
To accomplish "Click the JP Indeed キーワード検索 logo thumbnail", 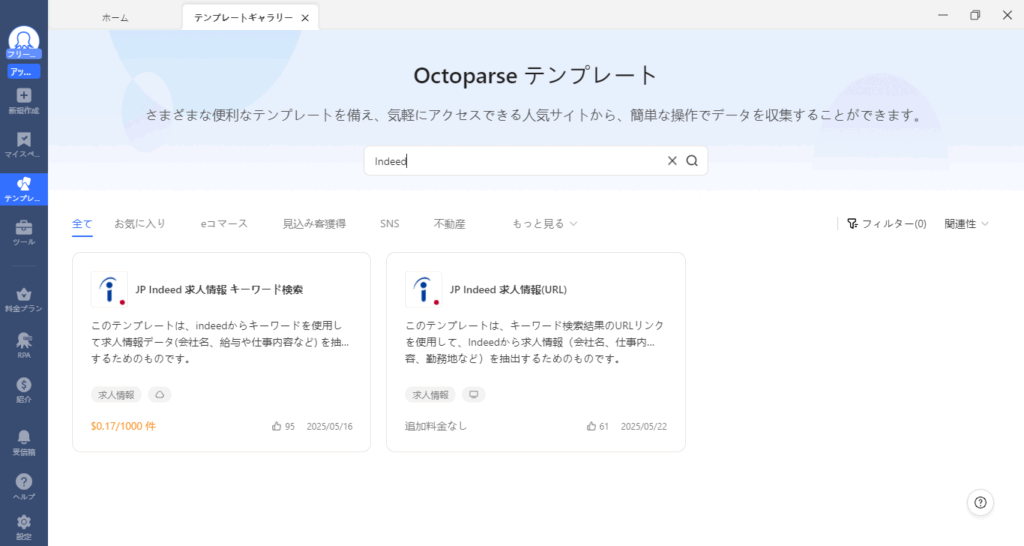I will tap(109, 289).
